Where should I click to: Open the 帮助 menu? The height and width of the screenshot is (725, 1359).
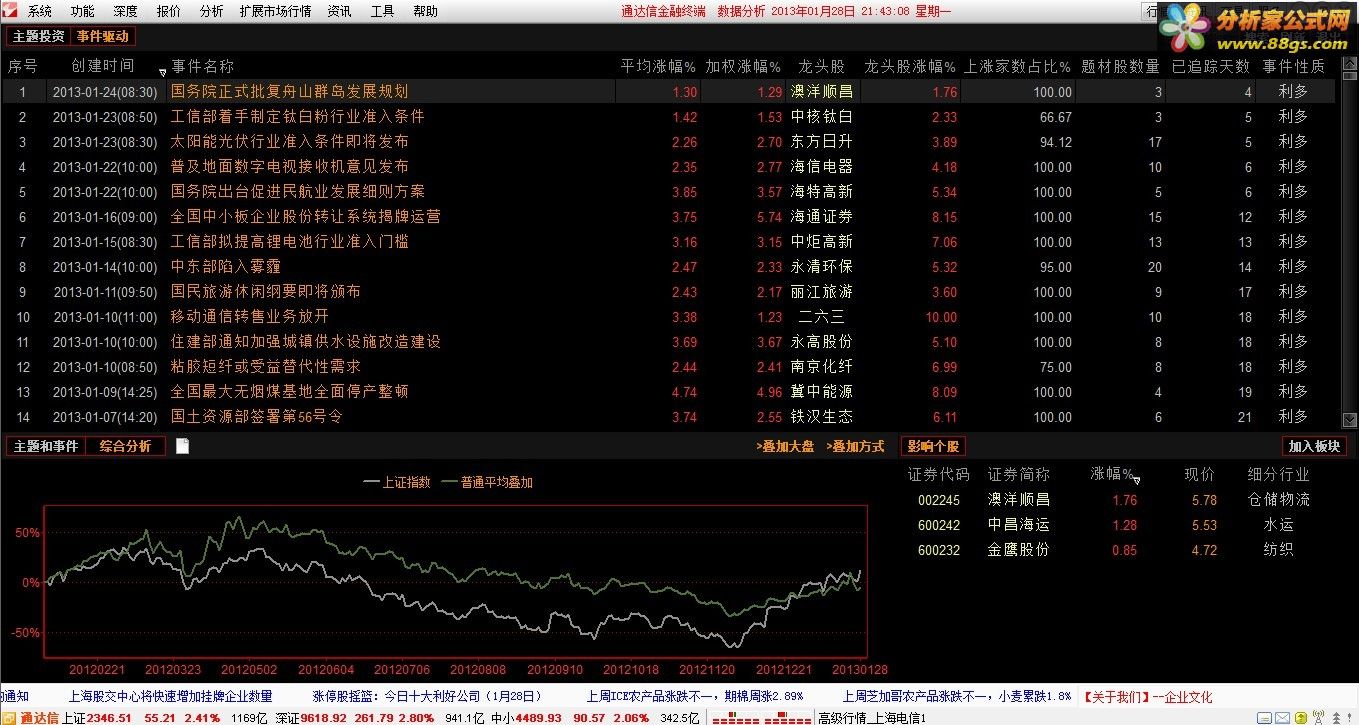click(x=425, y=11)
